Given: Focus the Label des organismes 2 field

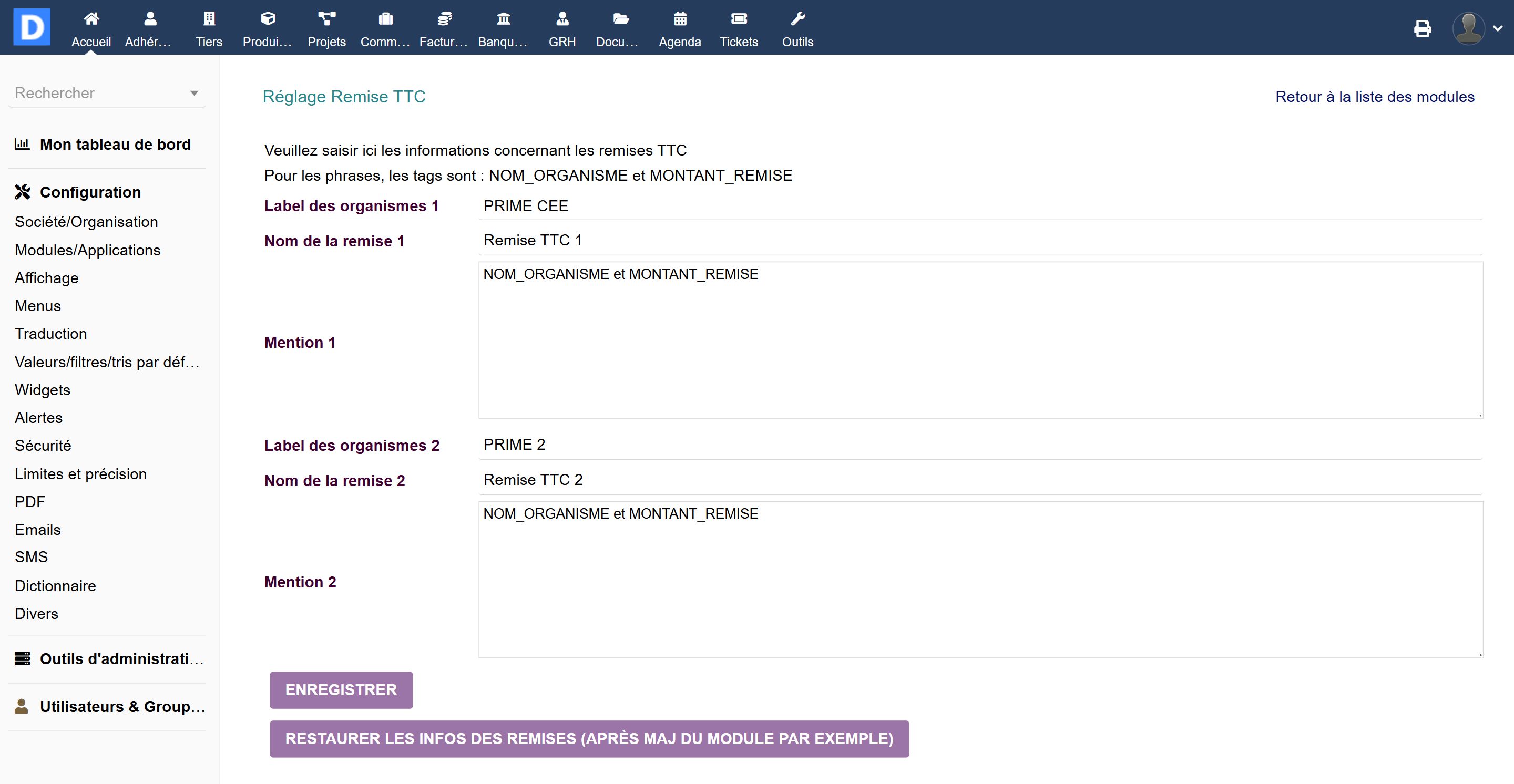Looking at the screenshot, I should [980, 445].
